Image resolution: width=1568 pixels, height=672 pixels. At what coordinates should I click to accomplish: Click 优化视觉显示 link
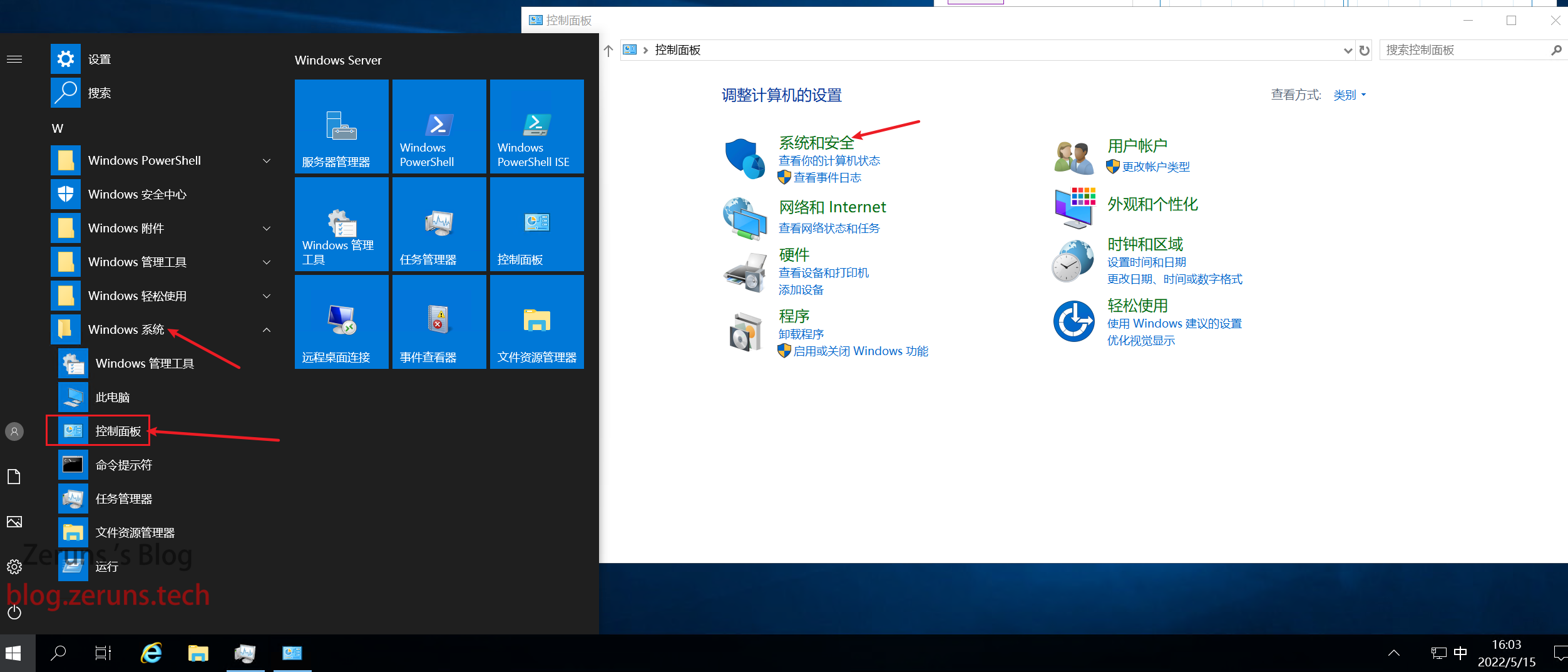(x=1141, y=341)
